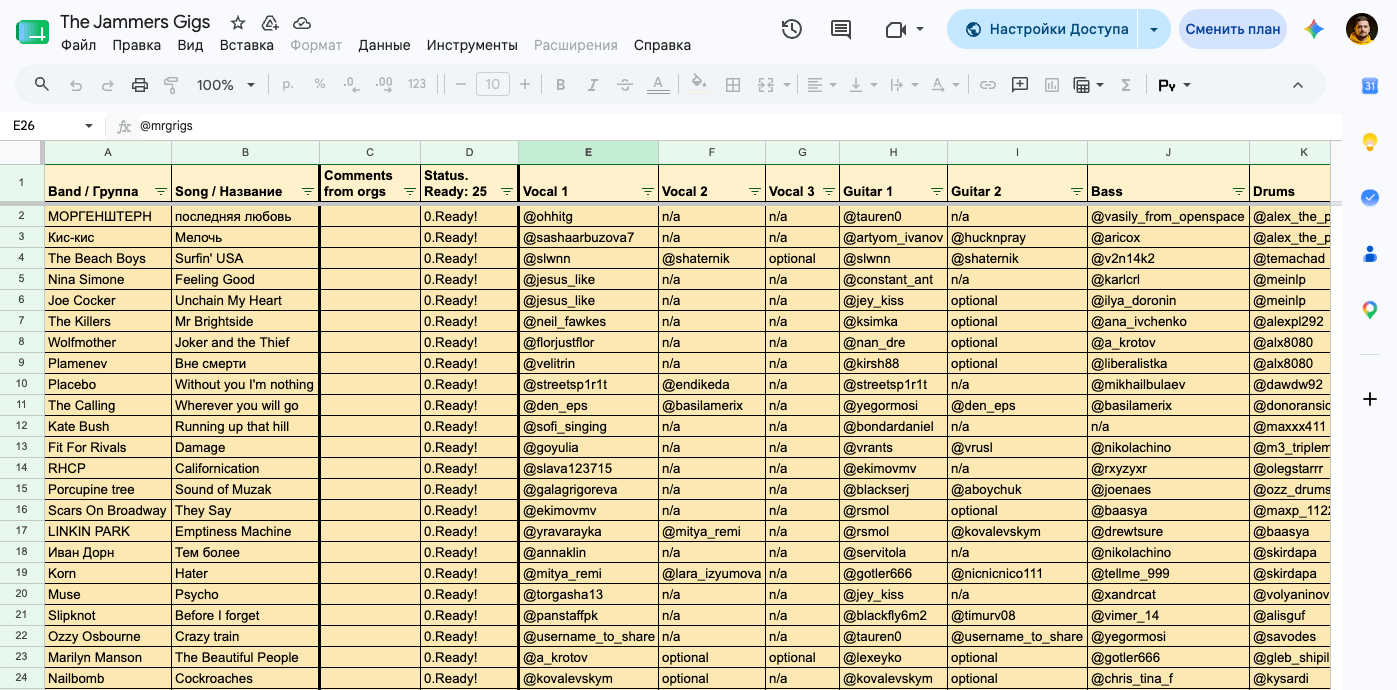Open the borders tool
The width and height of the screenshot is (1397, 690).
[x=733, y=85]
